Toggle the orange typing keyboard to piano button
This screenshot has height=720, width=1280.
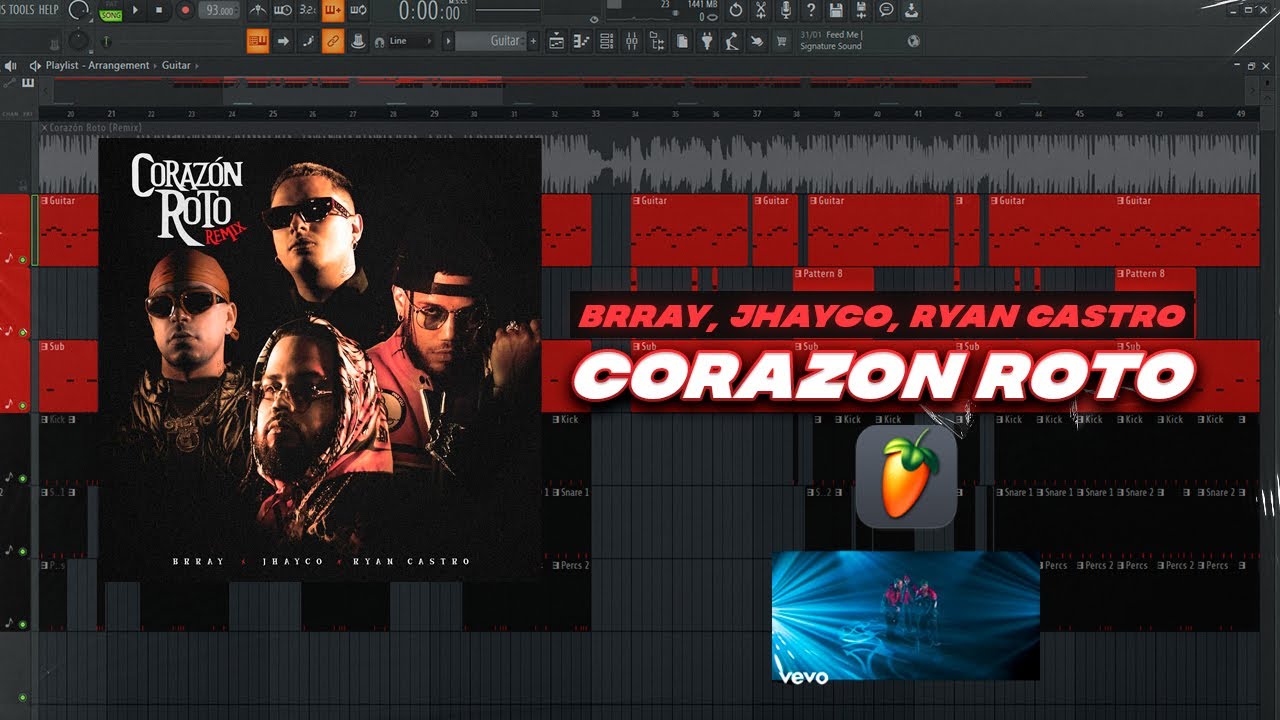[257, 41]
